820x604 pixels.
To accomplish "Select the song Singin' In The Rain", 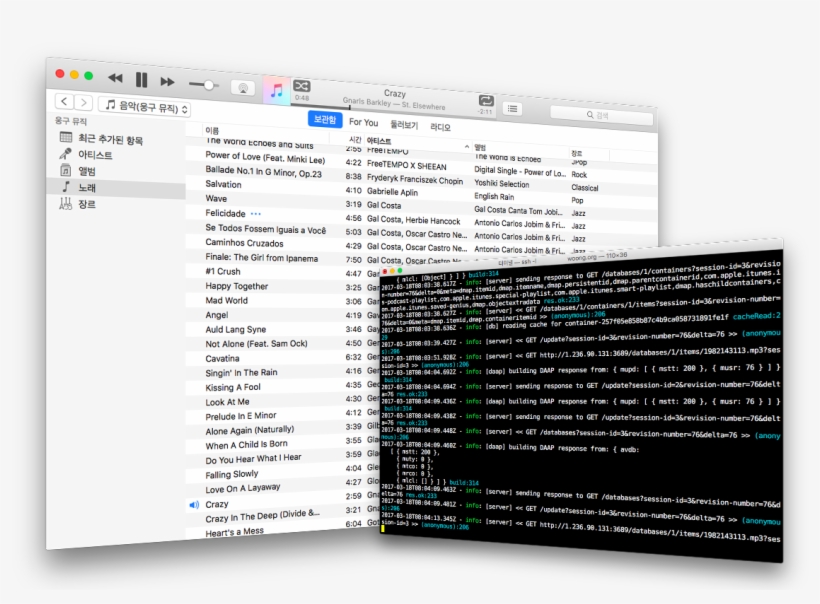I will click(241, 372).
